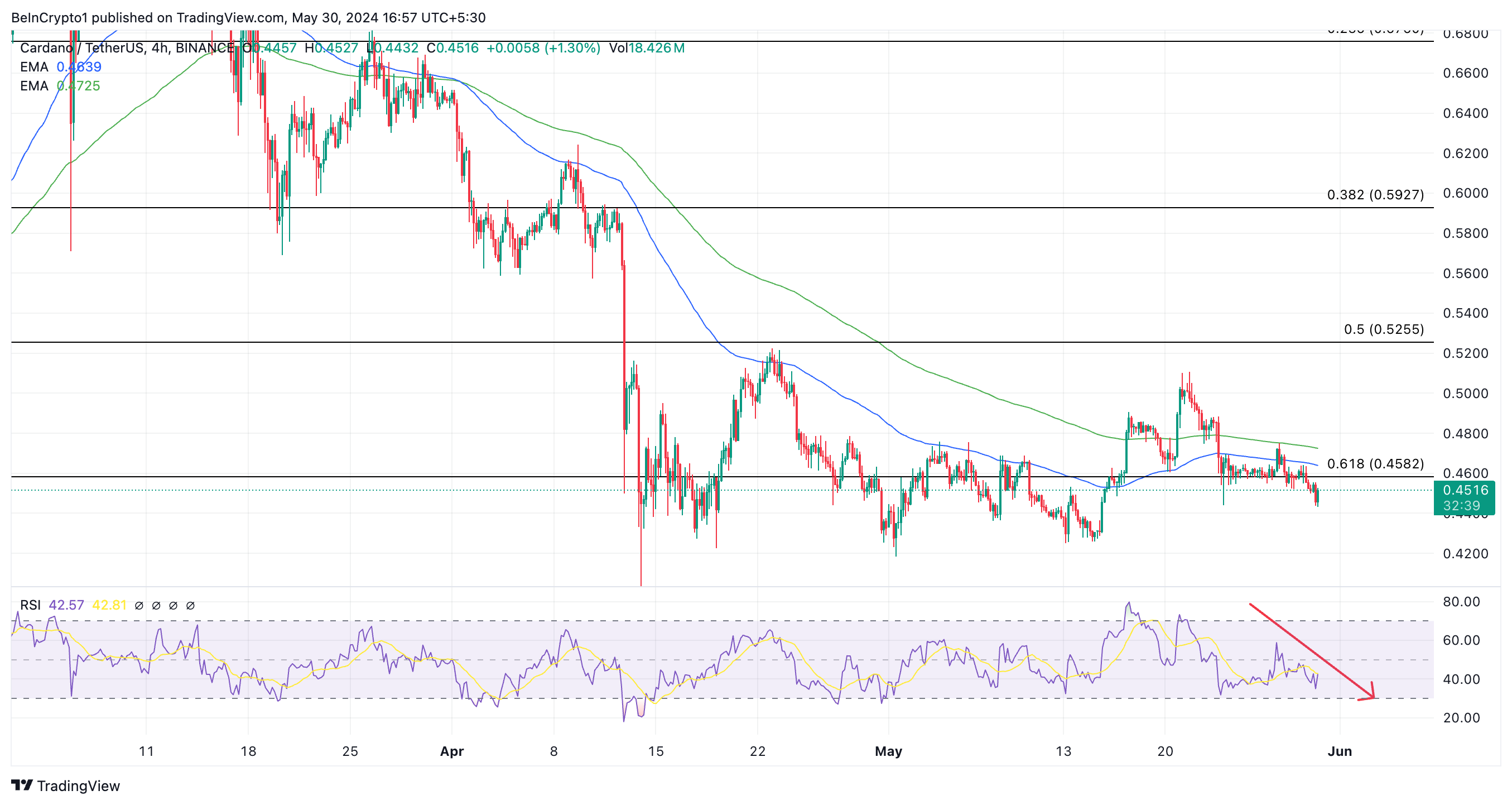Click the TradingView logo icon

22,785
